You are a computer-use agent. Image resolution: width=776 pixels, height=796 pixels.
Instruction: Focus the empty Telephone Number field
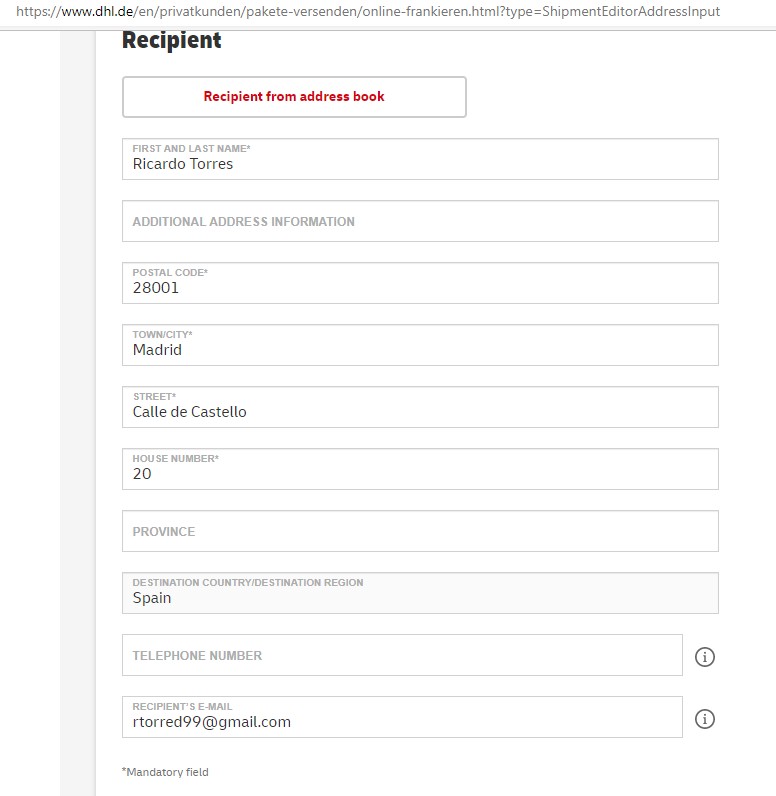[x=402, y=654]
